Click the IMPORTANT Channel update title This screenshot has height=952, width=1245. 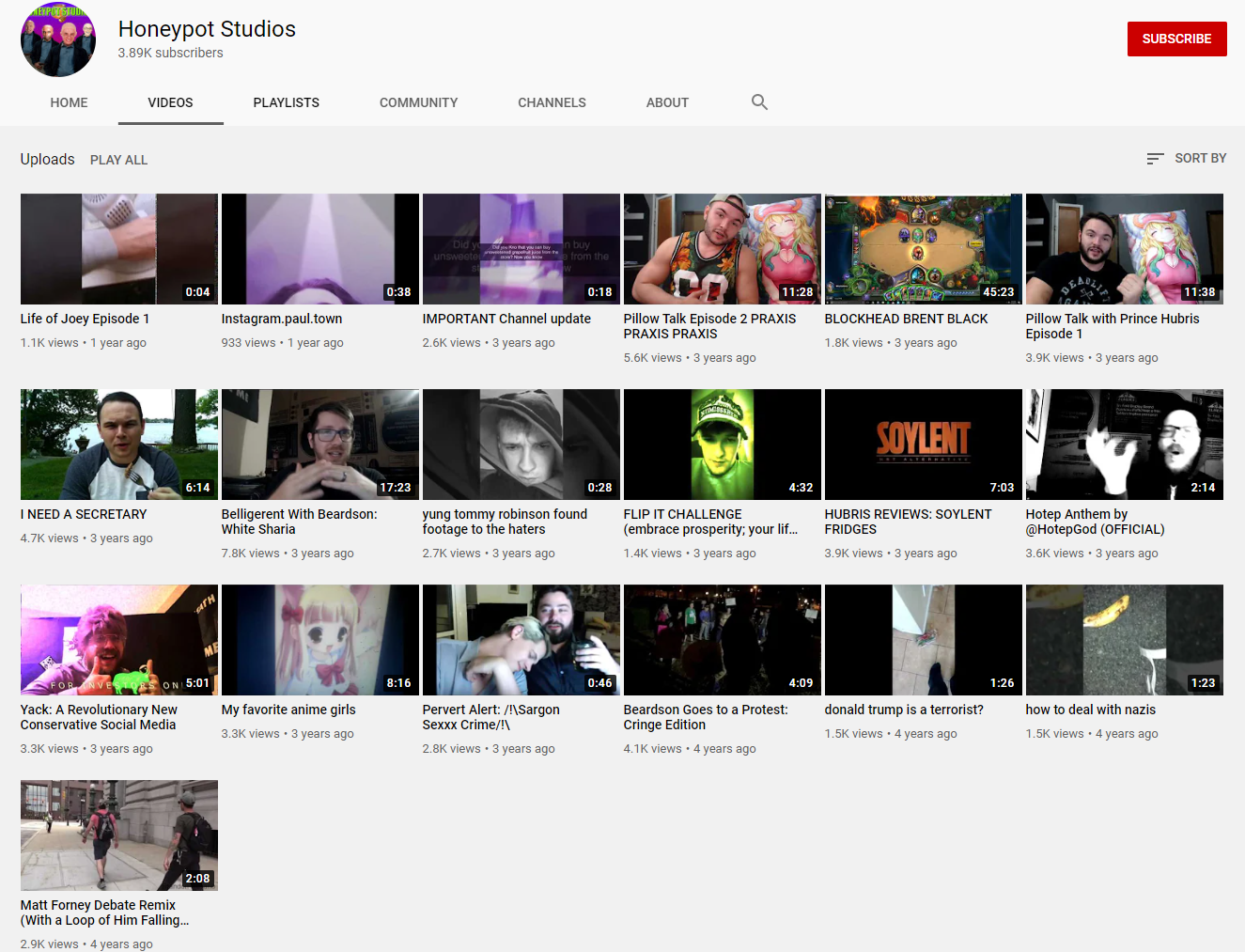506,319
